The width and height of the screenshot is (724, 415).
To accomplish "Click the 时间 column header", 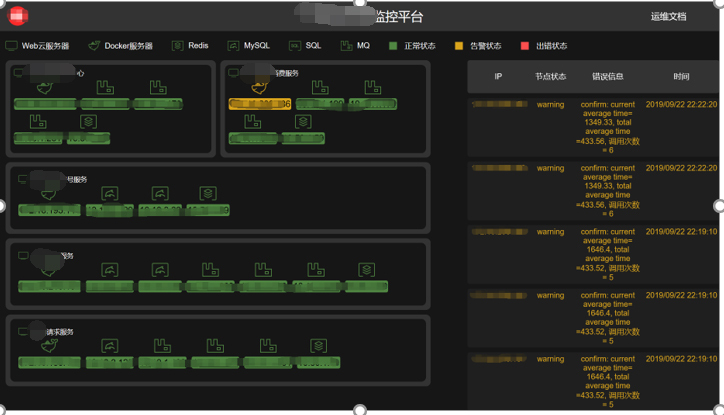I will point(681,76).
